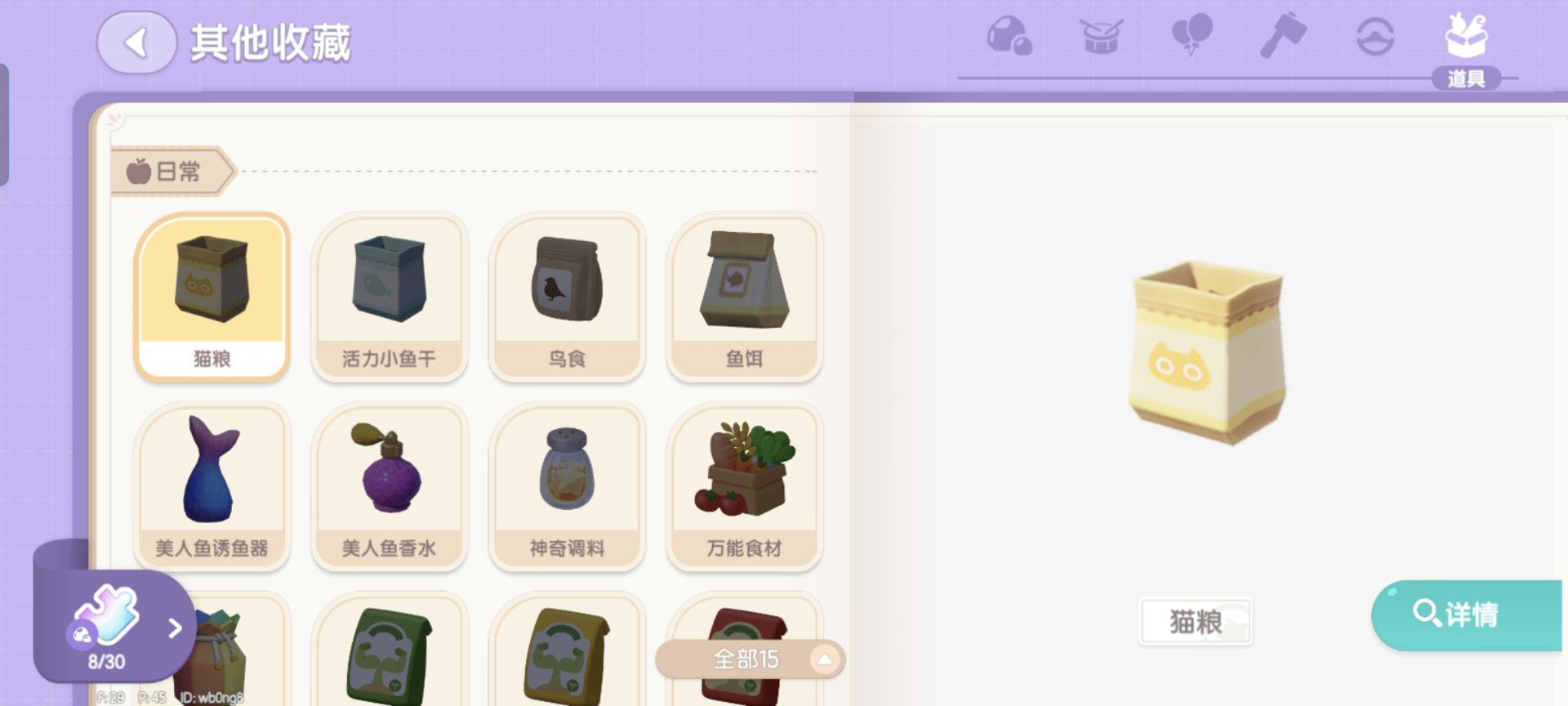Select the 美人鱼香水 perfume bottle item
Viewport: 1568px width, 706px height.
point(390,487)
